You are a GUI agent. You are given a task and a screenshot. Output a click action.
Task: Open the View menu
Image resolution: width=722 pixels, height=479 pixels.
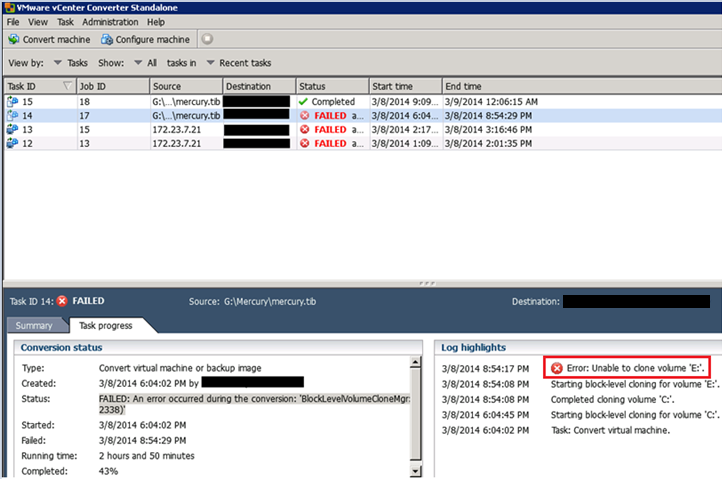(x=38, y=22)
